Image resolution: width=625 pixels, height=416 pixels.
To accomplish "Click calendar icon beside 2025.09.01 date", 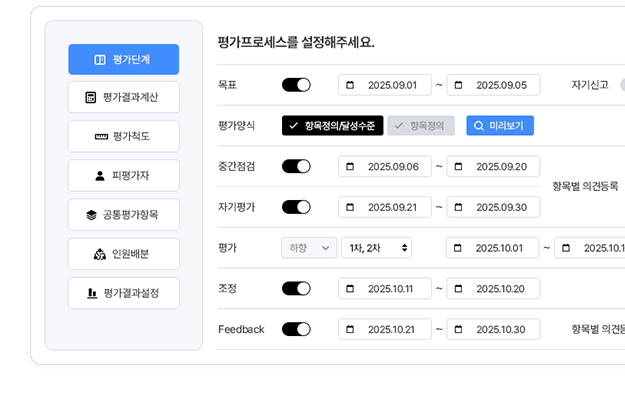I will coord(350,85).
